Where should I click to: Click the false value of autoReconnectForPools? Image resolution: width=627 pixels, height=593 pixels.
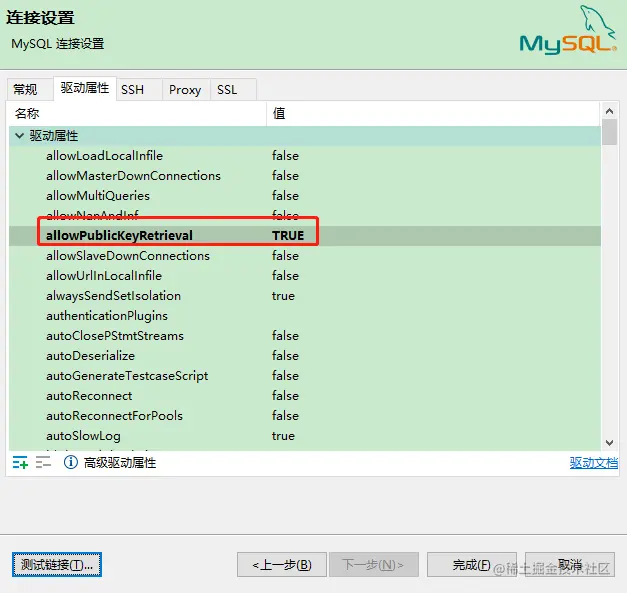click(x=285, y=416)
